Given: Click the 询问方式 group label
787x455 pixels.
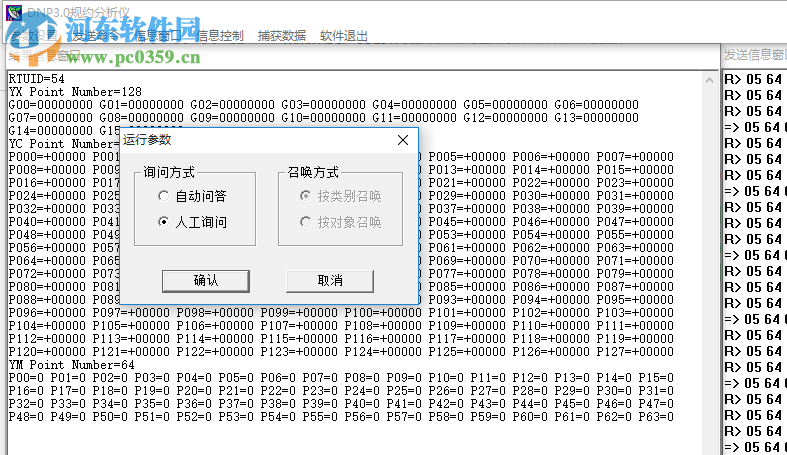Looking at the screenshot, I should coord(169,173).
